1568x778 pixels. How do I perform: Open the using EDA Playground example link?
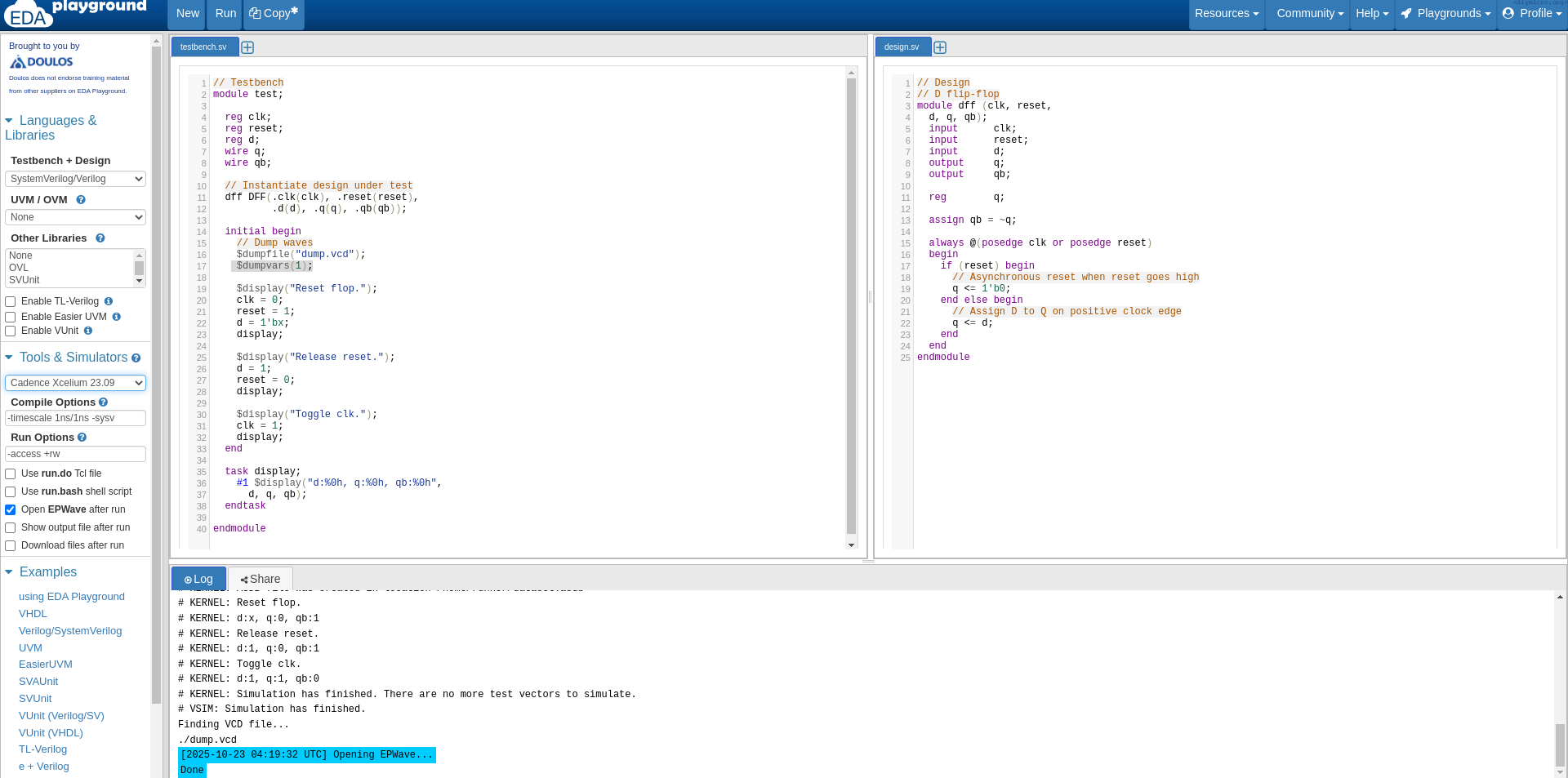point(72,597)
